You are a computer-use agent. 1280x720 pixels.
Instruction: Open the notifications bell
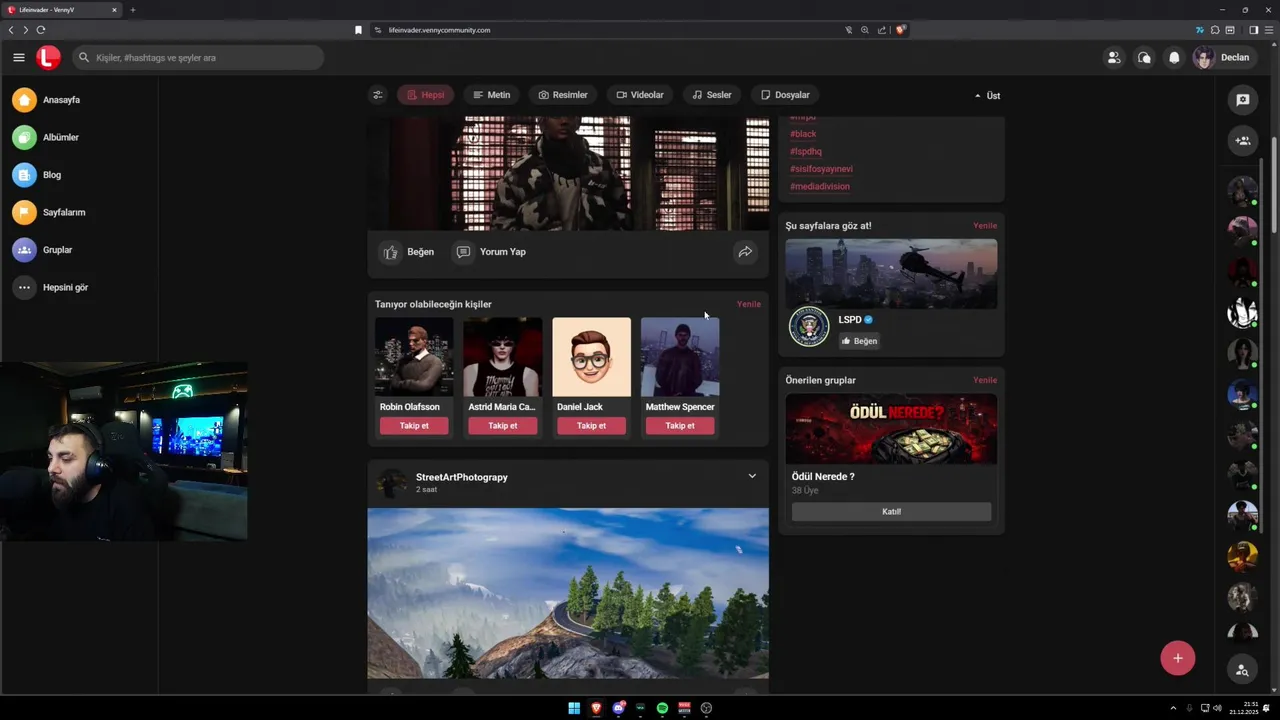1174,57
